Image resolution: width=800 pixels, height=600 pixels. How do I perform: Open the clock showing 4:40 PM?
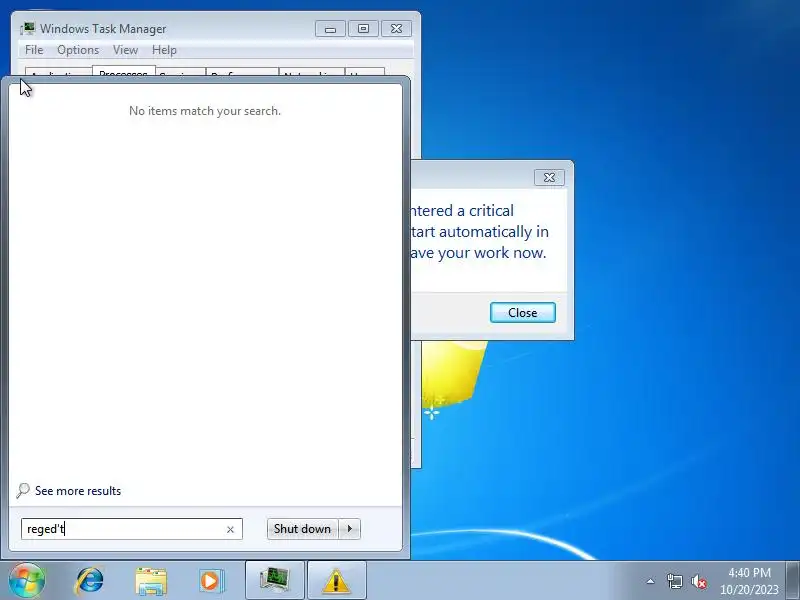click(749, 581)
